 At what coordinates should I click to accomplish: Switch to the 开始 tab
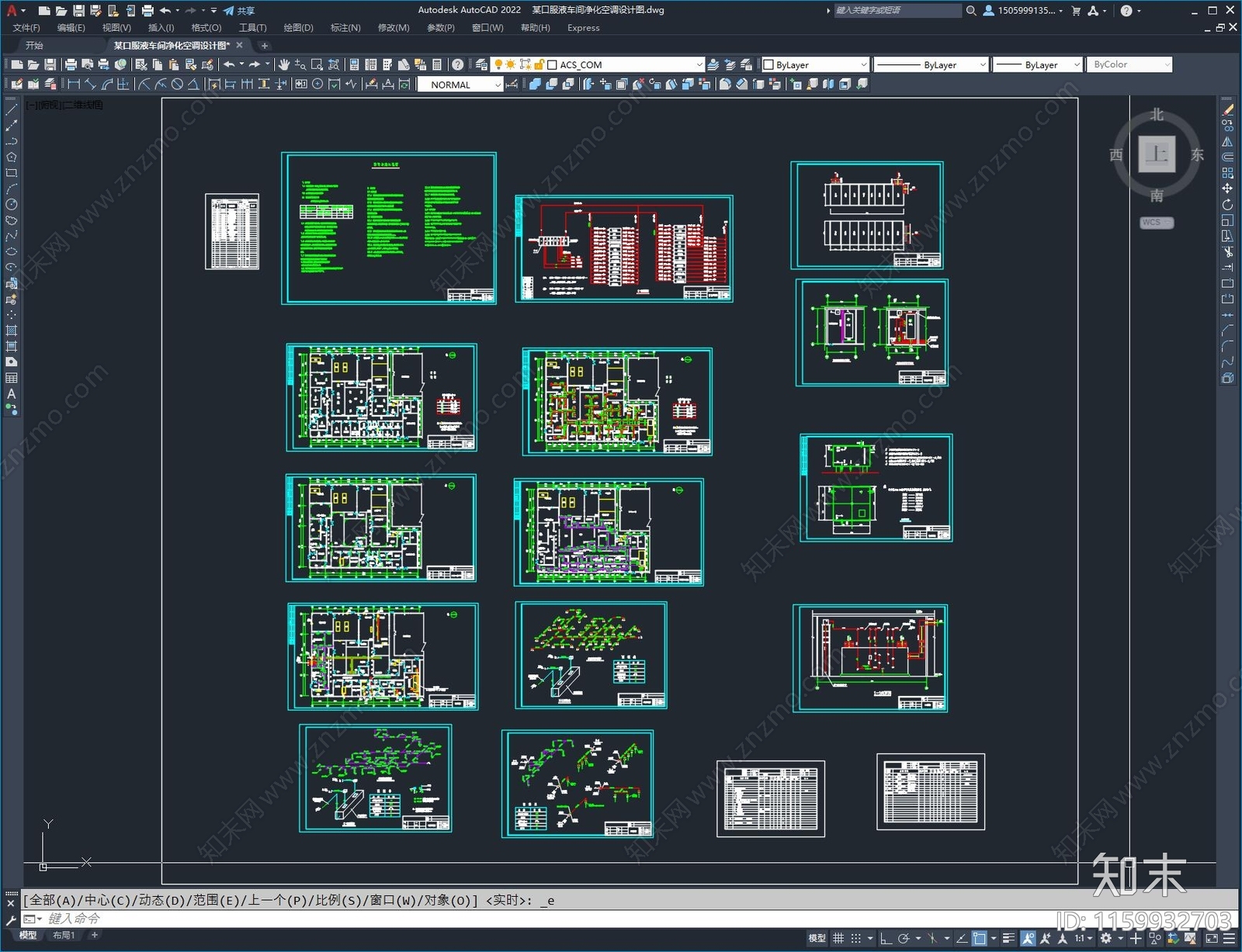34,46
